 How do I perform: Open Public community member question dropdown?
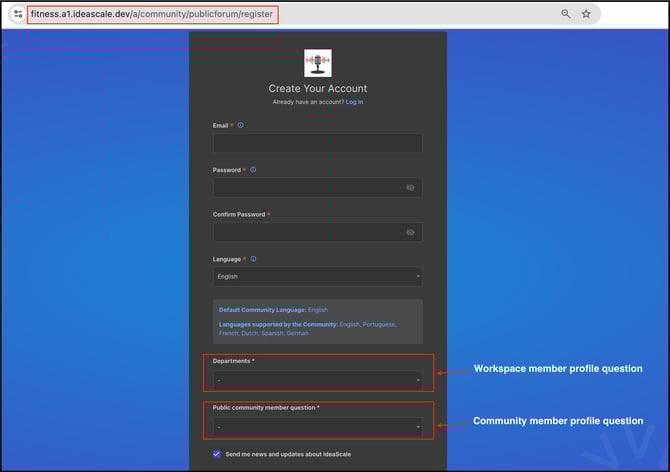coord(317,427)
